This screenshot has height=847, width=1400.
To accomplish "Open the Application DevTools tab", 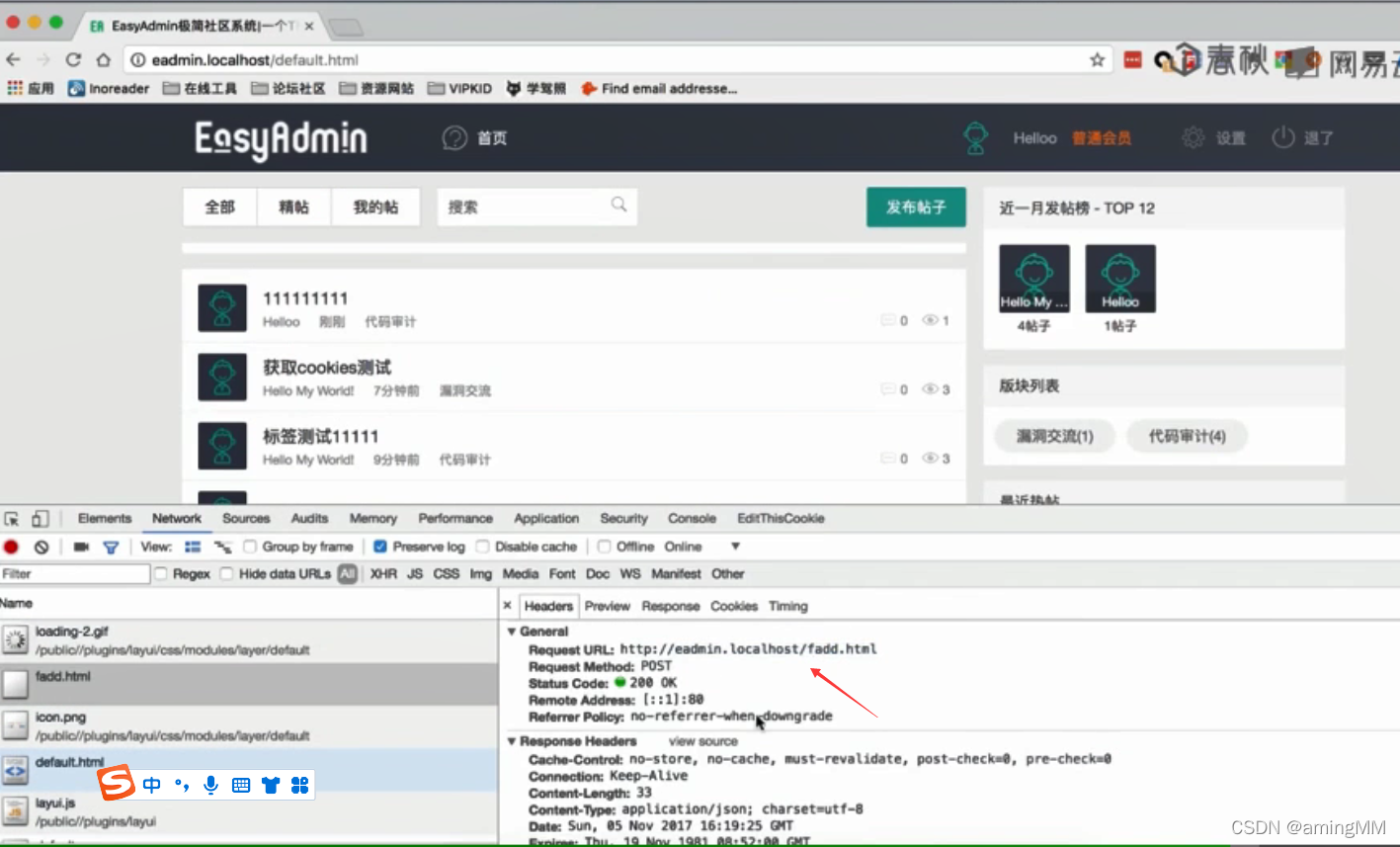I will click(x=546, y=519).
